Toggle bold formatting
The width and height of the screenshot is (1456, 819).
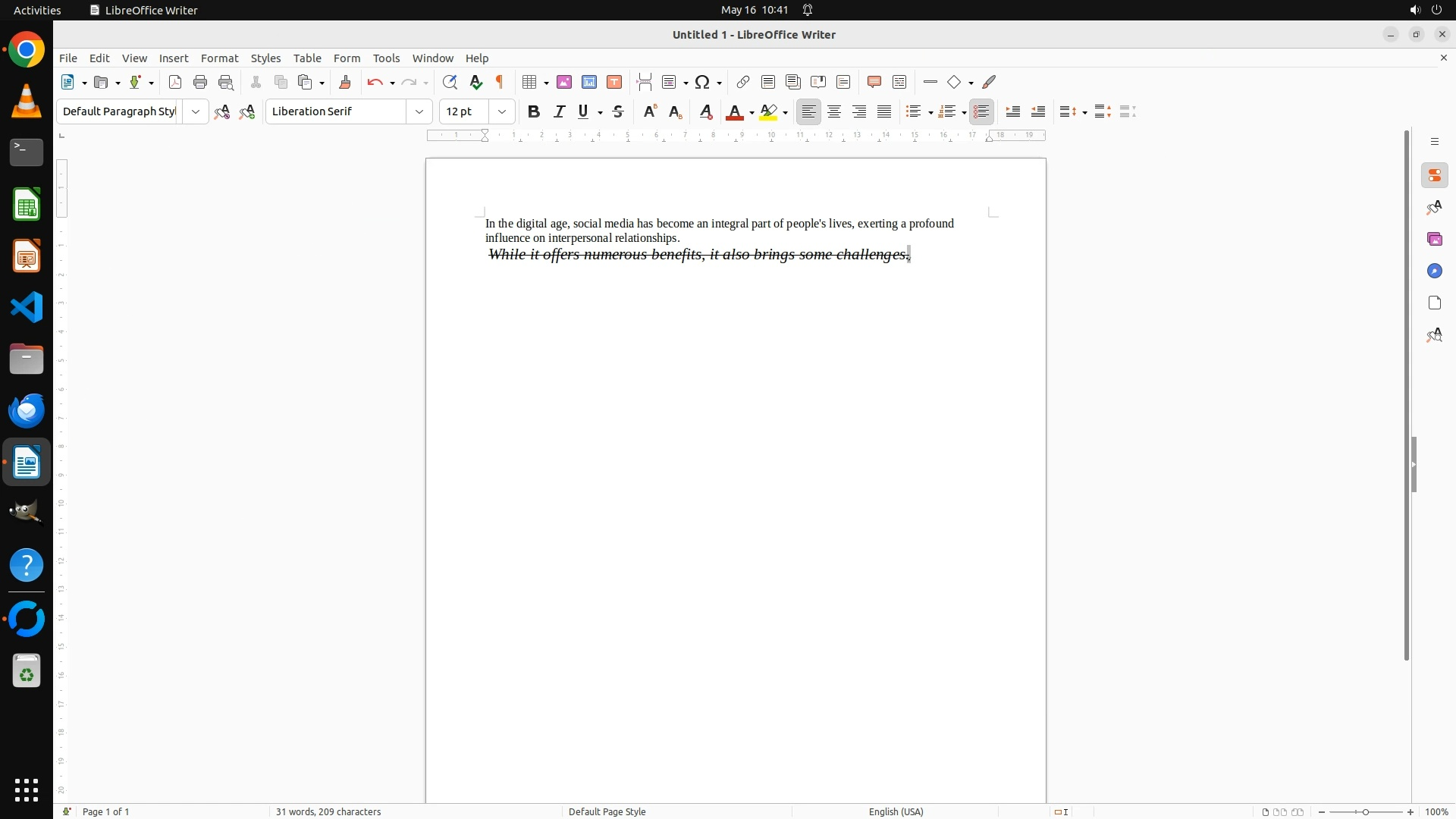534,111
